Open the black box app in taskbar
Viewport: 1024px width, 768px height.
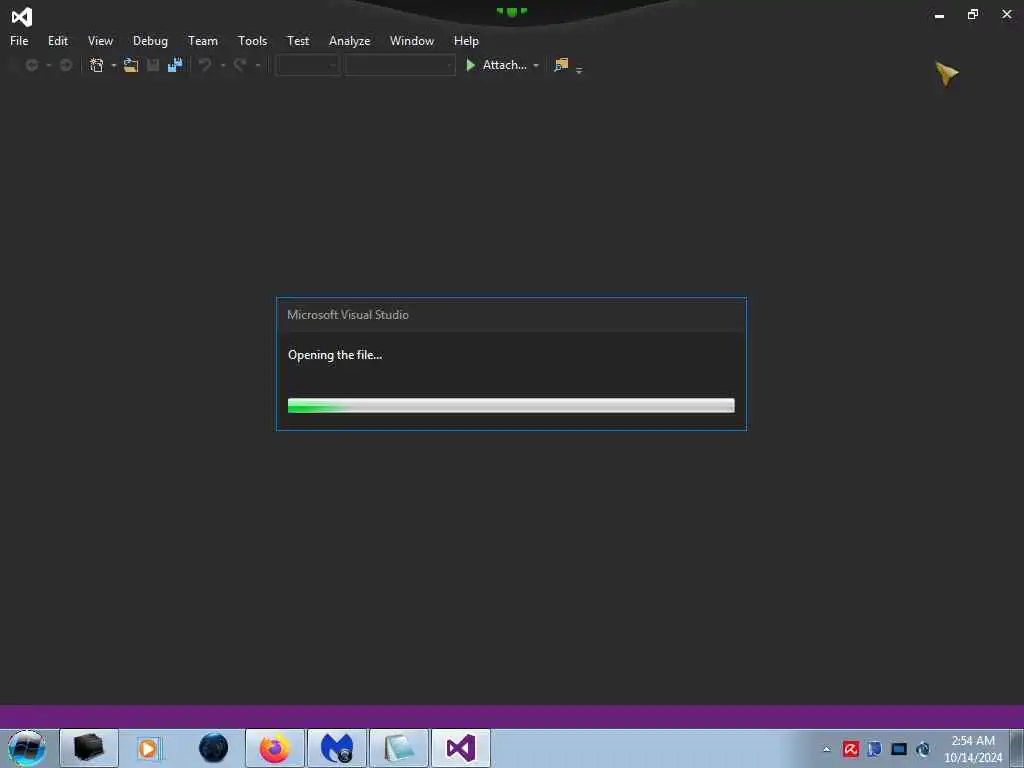coord(89,748)
